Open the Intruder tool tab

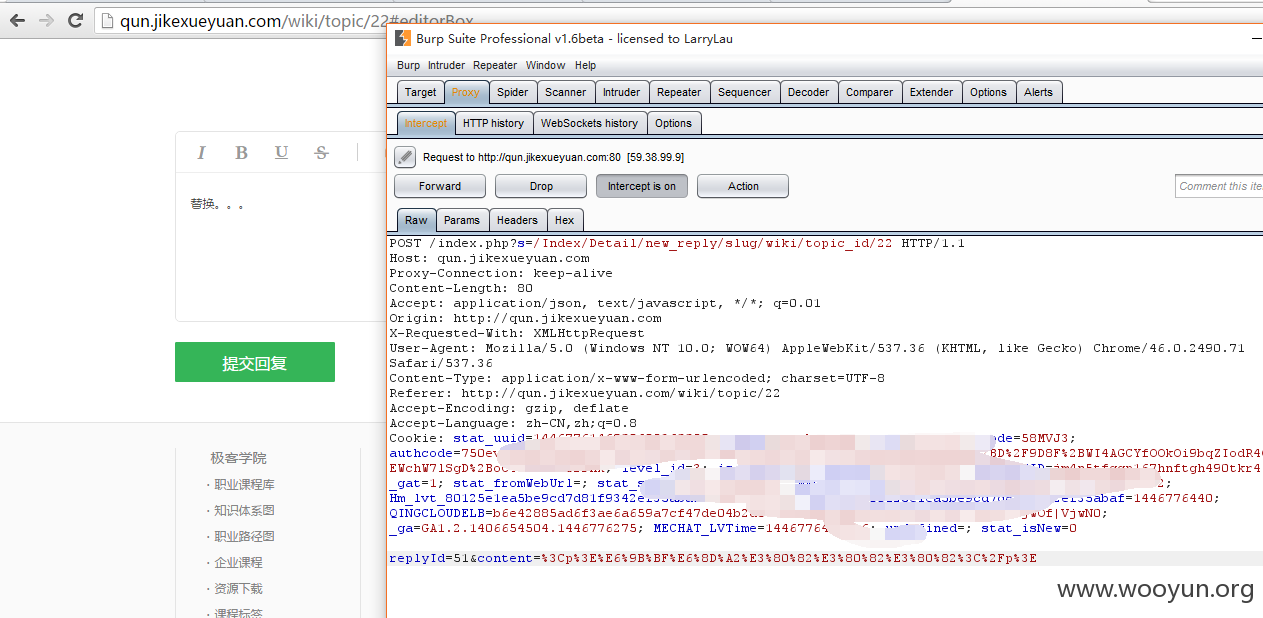click(x=621, y=92)
